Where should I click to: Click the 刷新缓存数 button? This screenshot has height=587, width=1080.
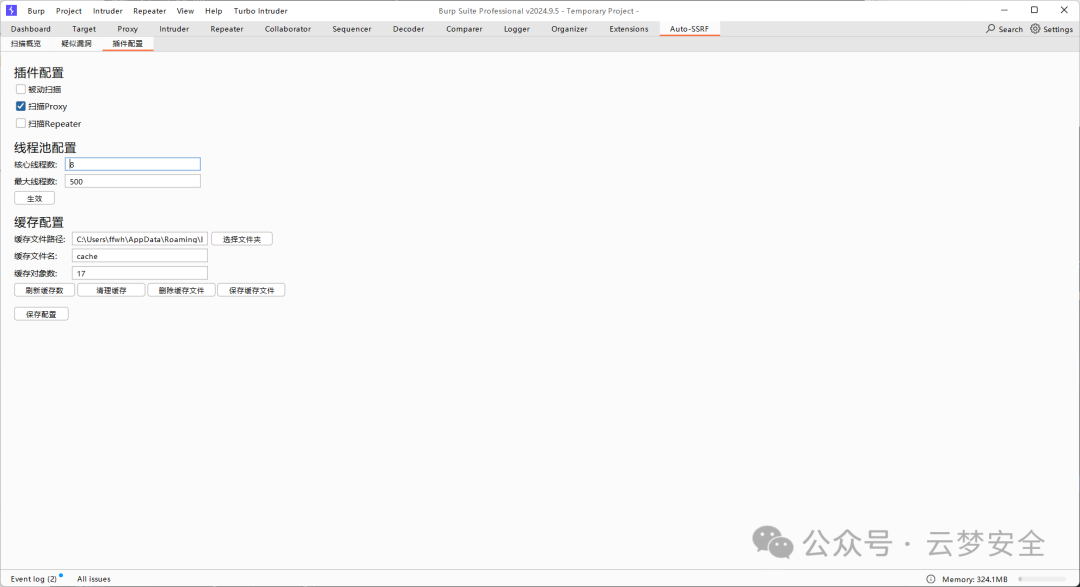click(45, 290)
